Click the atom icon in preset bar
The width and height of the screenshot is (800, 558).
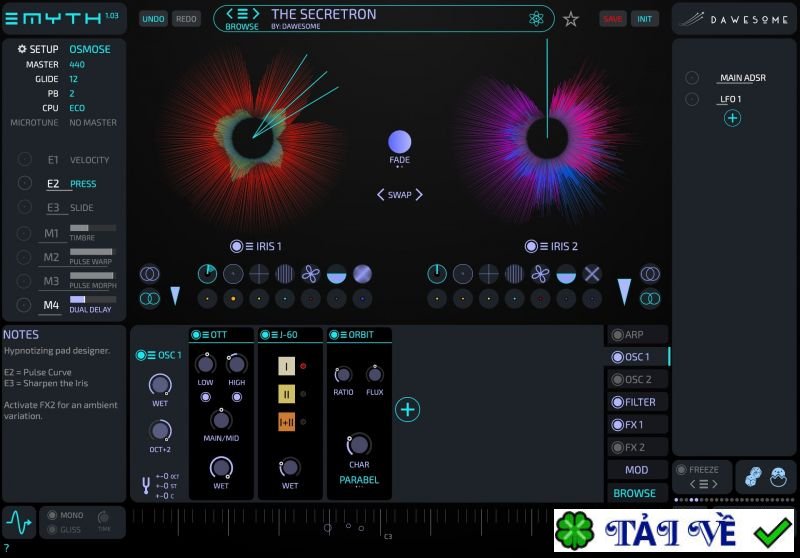536,19
